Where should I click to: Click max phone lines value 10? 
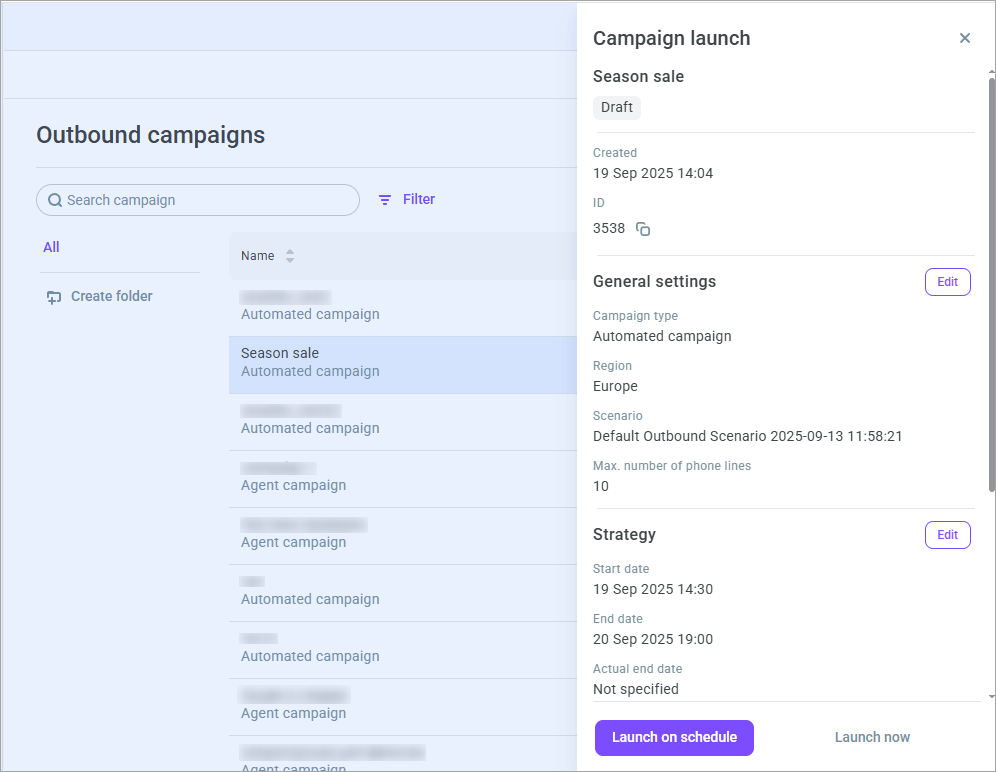click(601, 487)
